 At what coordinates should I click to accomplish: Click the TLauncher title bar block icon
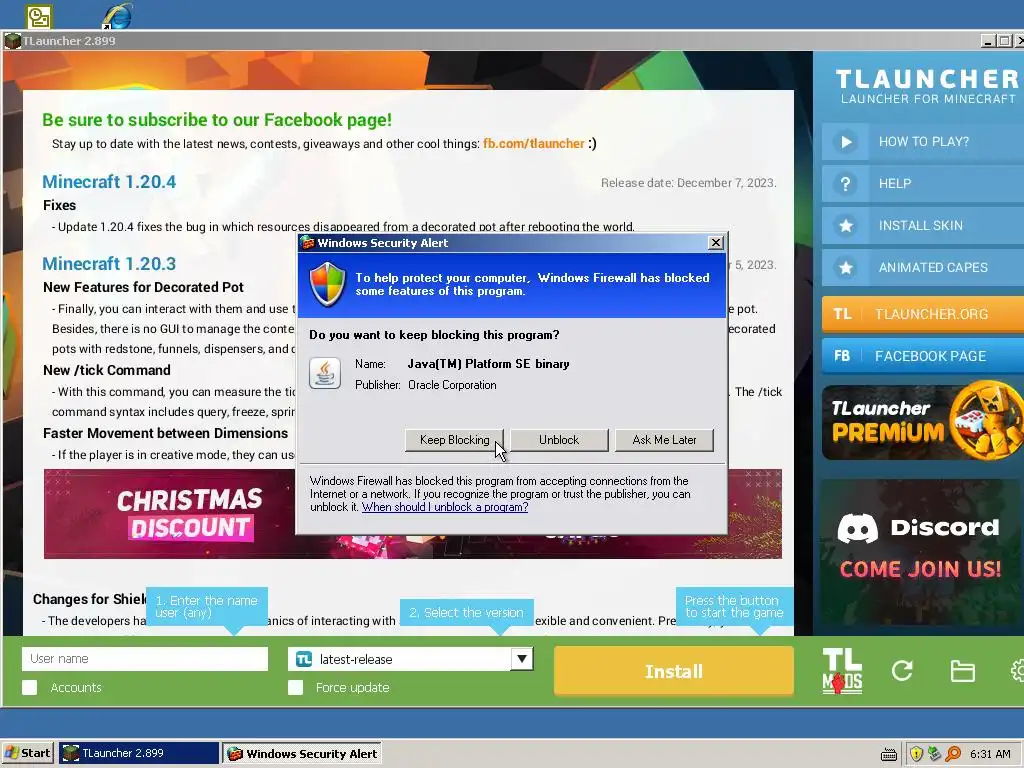click(12, 41)
